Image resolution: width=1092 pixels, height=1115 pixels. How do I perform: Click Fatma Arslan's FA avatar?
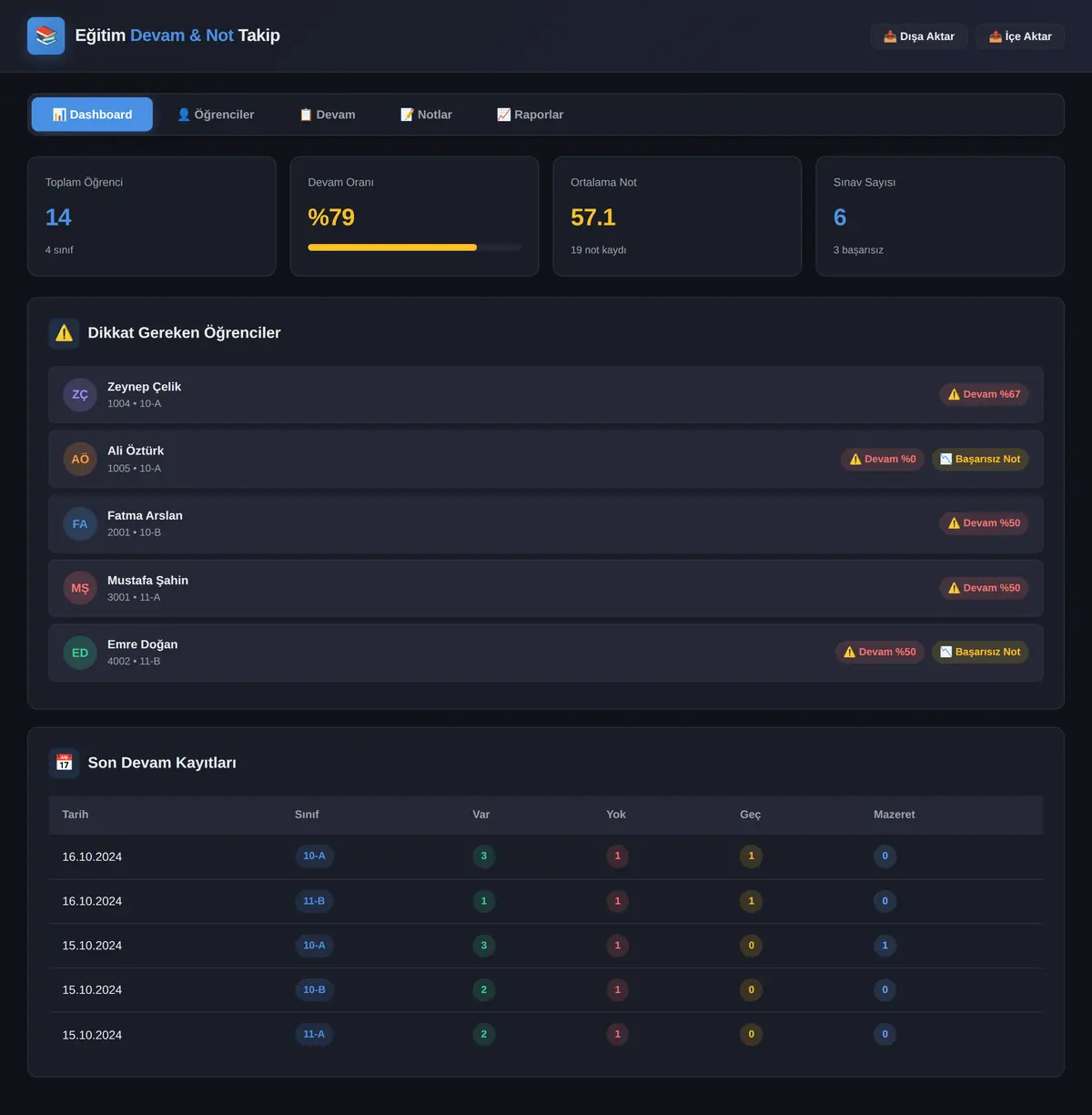(x=80, y=524)
